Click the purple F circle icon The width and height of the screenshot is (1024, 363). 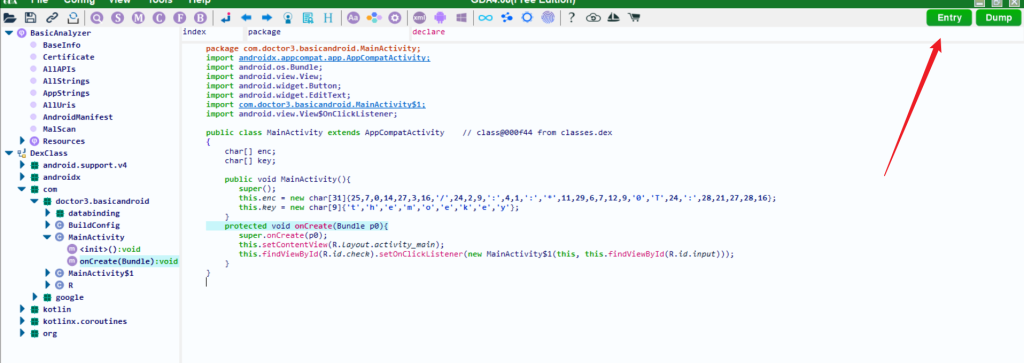(180, 18)
